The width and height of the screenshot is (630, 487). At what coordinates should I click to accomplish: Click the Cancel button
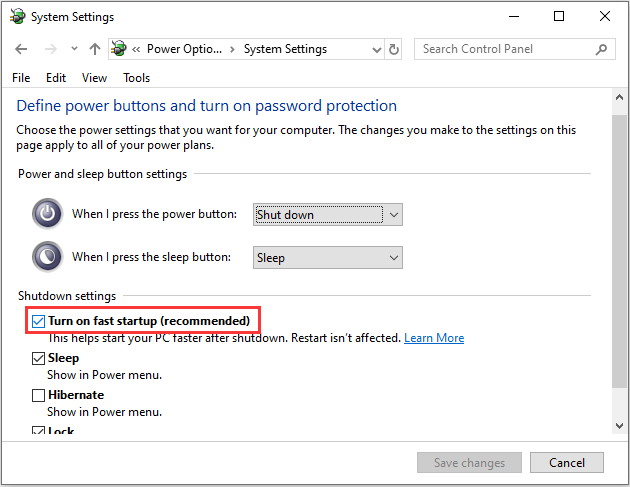[567, 462]
